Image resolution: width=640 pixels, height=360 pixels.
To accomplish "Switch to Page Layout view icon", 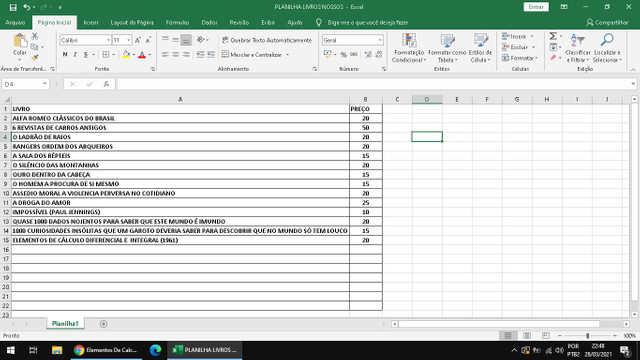I will click(527, 336).
